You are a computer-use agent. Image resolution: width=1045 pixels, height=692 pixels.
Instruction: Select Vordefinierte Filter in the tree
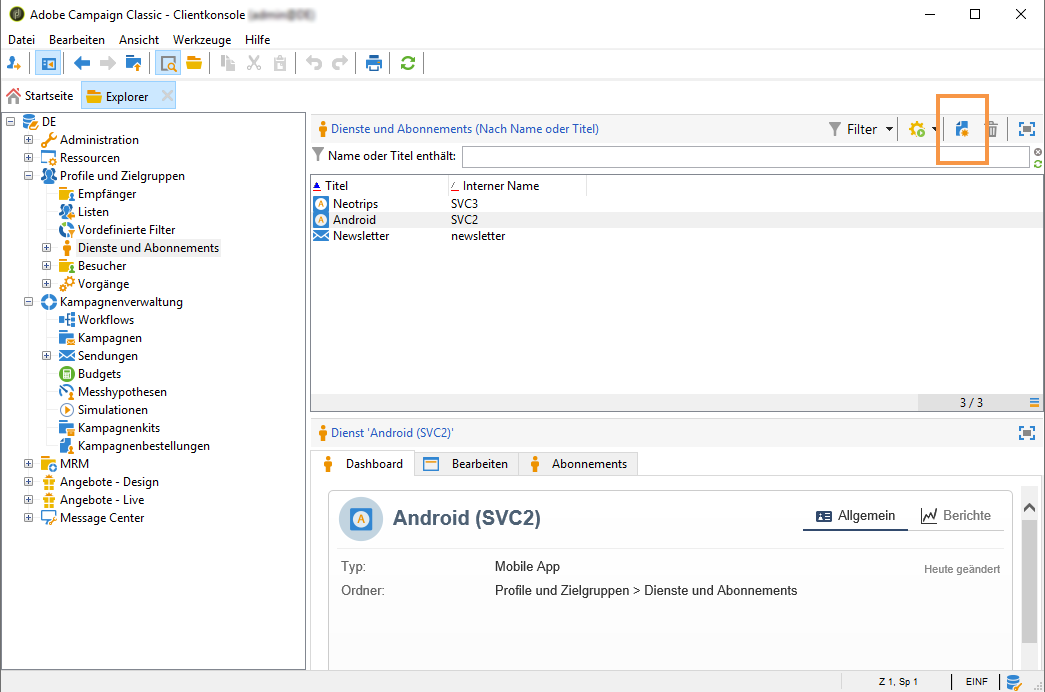click(127, 229)
